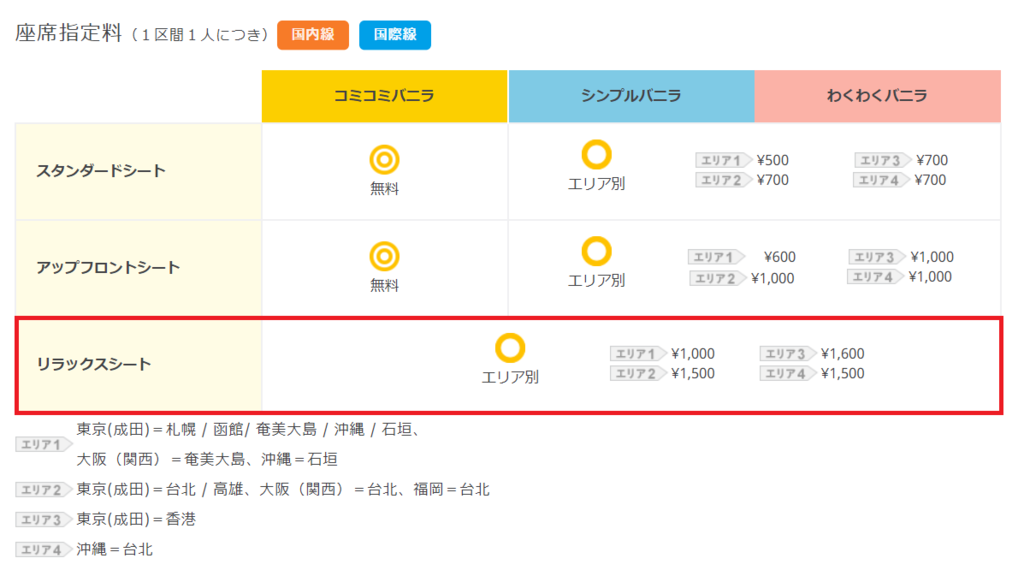
Task: Click エリア2 tag in アップフロントシート row
Action: 718,279
